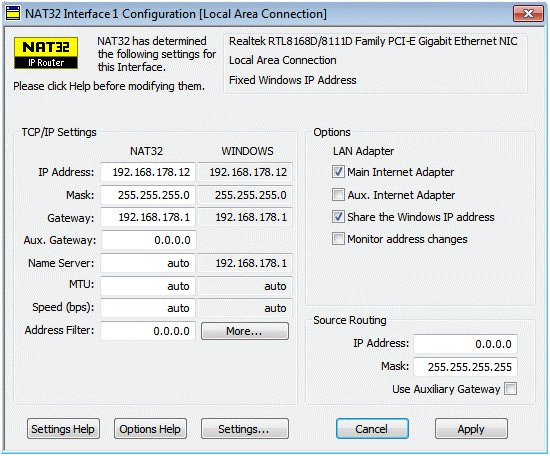This screenshot has width=550, height=456.
Task: Select the Aux. Gateway field
Action: coord(148,240)
